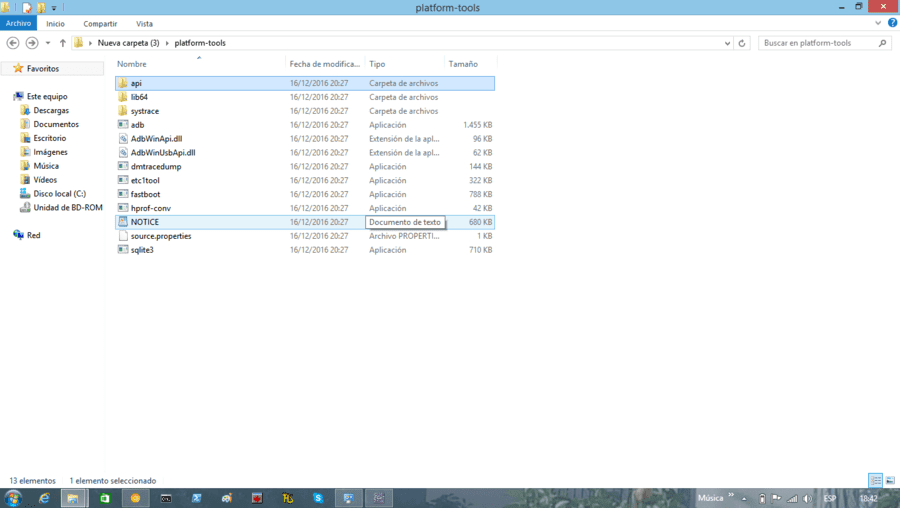Switch to details view icon in status bar

tap(875, 480)
